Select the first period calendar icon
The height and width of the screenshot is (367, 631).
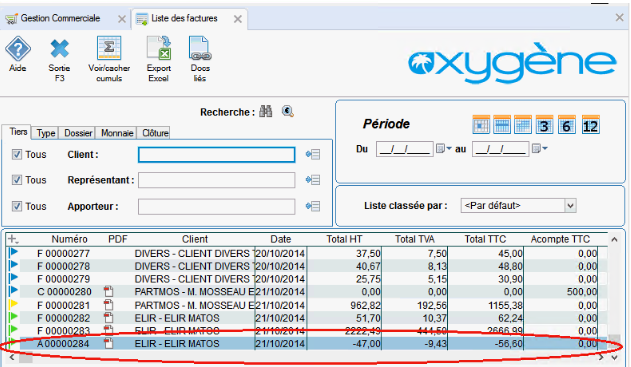point(481,125)
